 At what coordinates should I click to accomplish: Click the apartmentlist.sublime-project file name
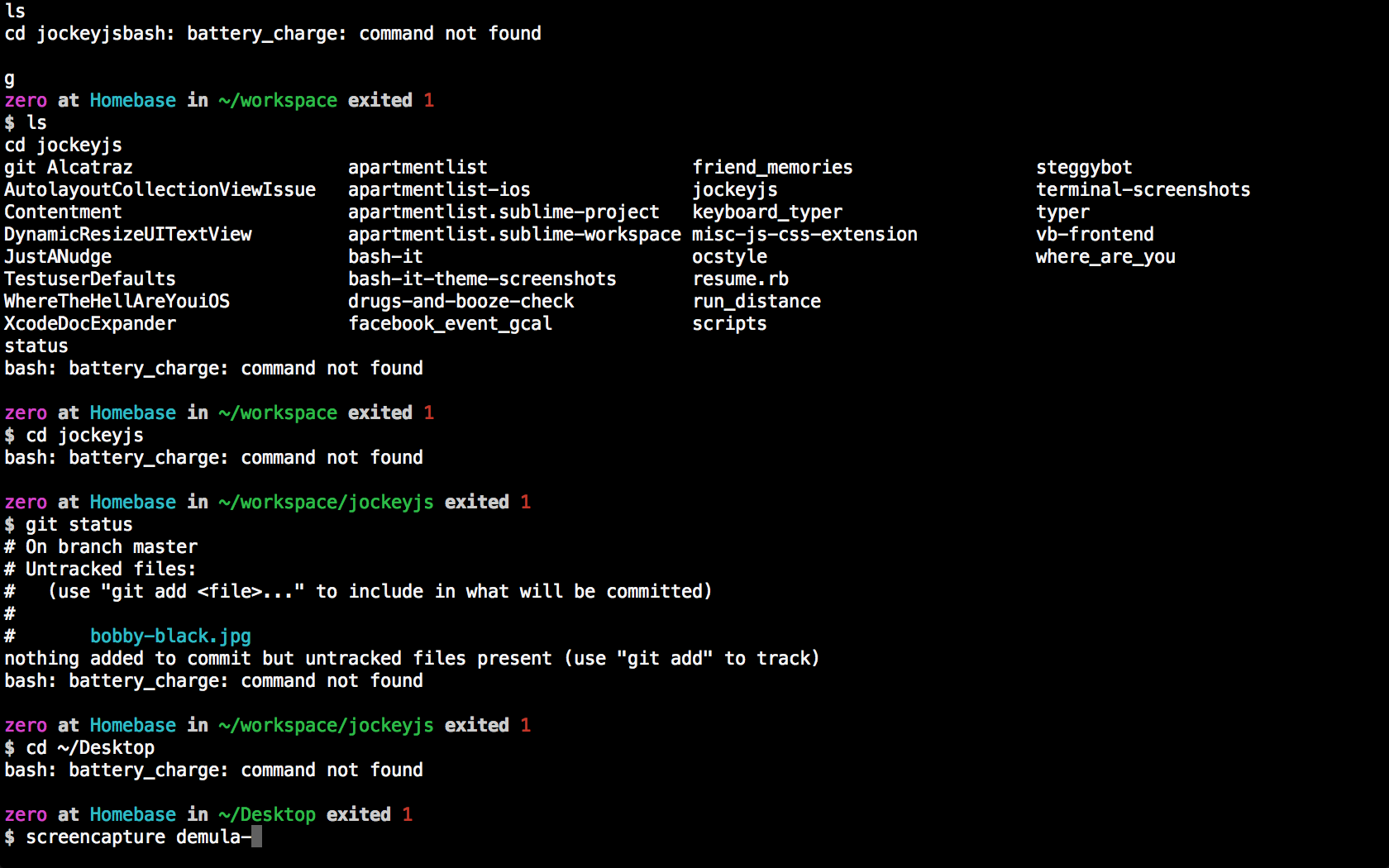(x=504, y=212)
